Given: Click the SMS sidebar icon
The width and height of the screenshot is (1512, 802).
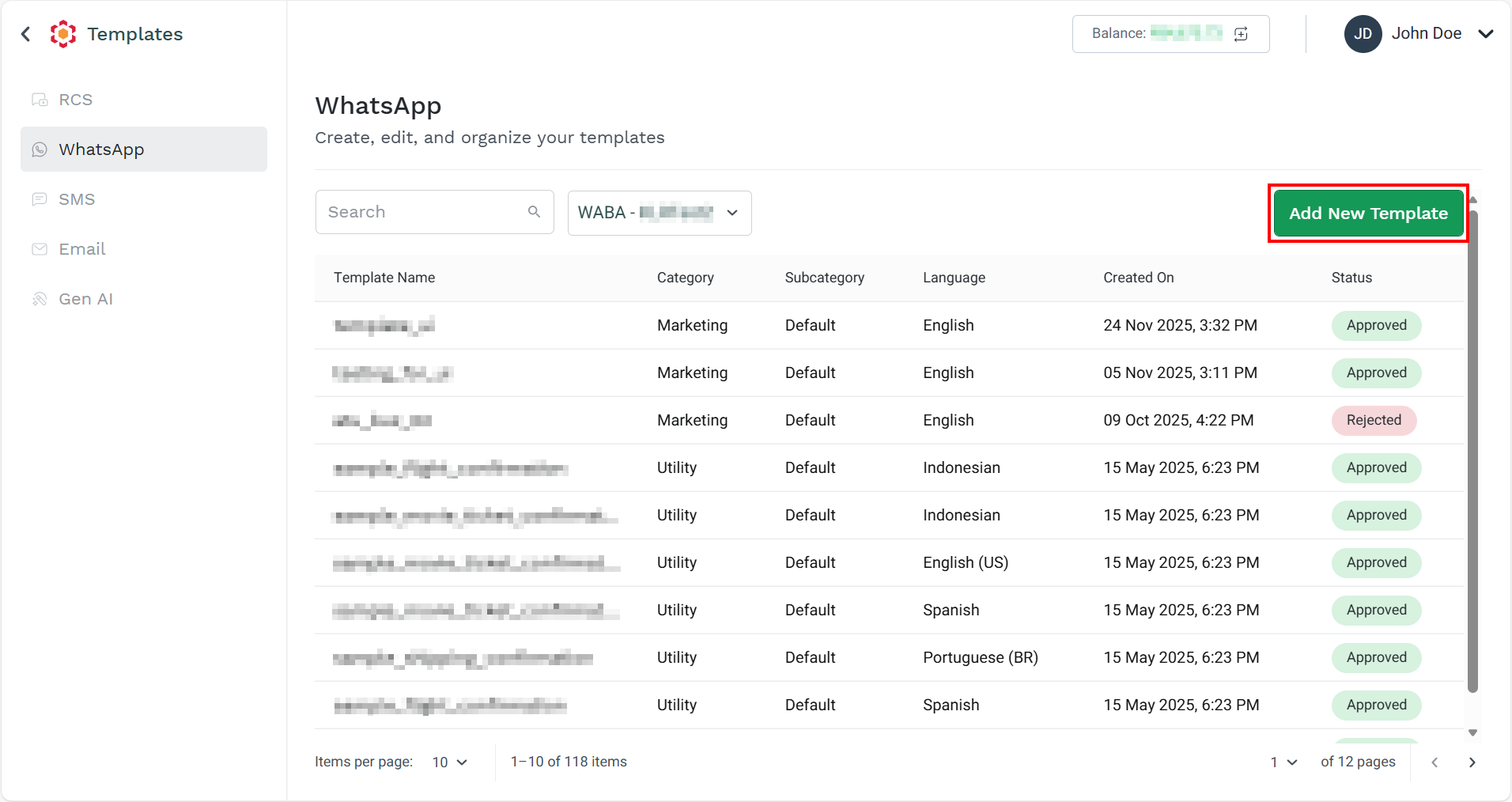Looking at the screenshot, I should 40,199.
